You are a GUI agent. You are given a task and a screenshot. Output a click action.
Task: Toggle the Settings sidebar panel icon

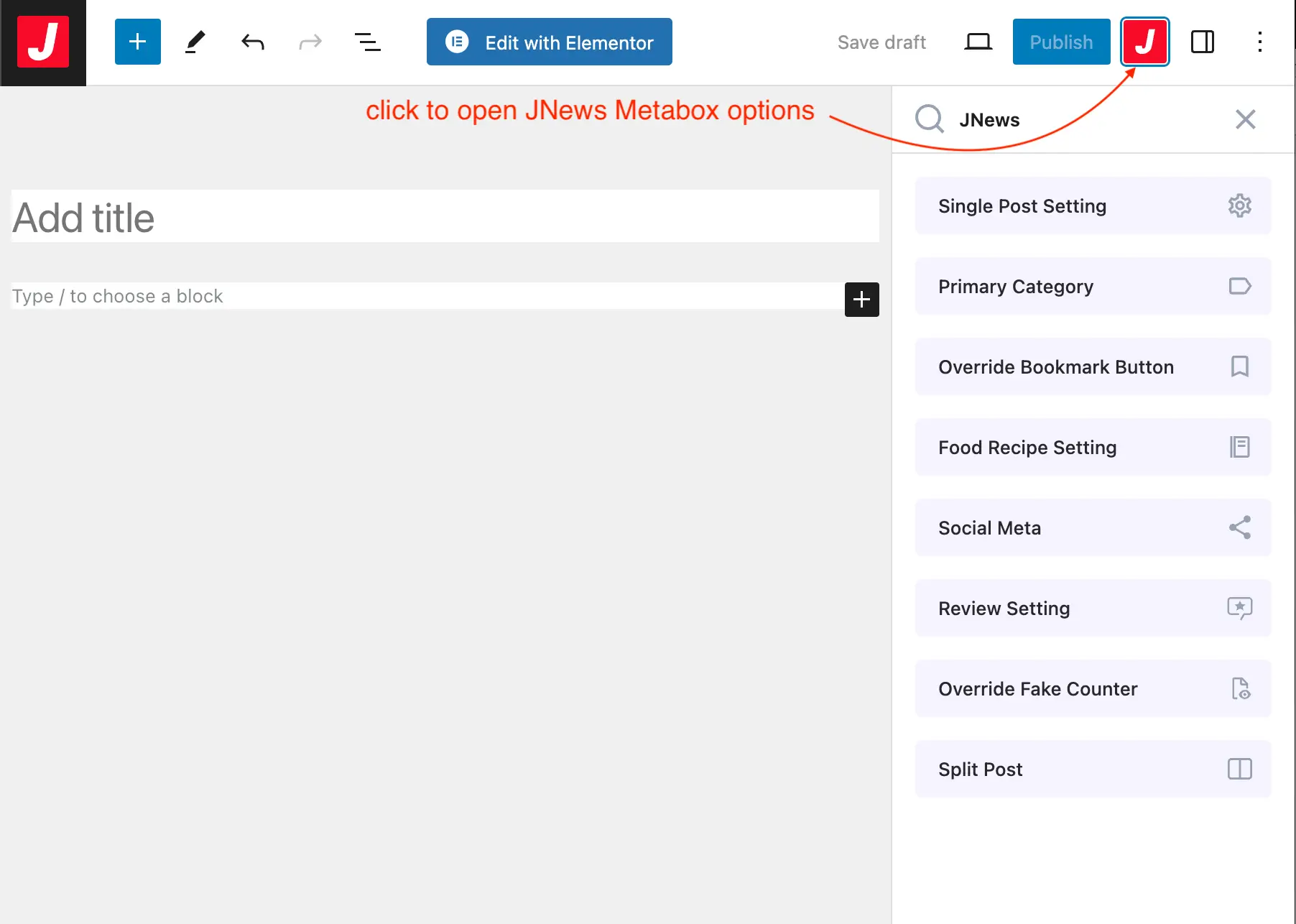[1202, 42]
